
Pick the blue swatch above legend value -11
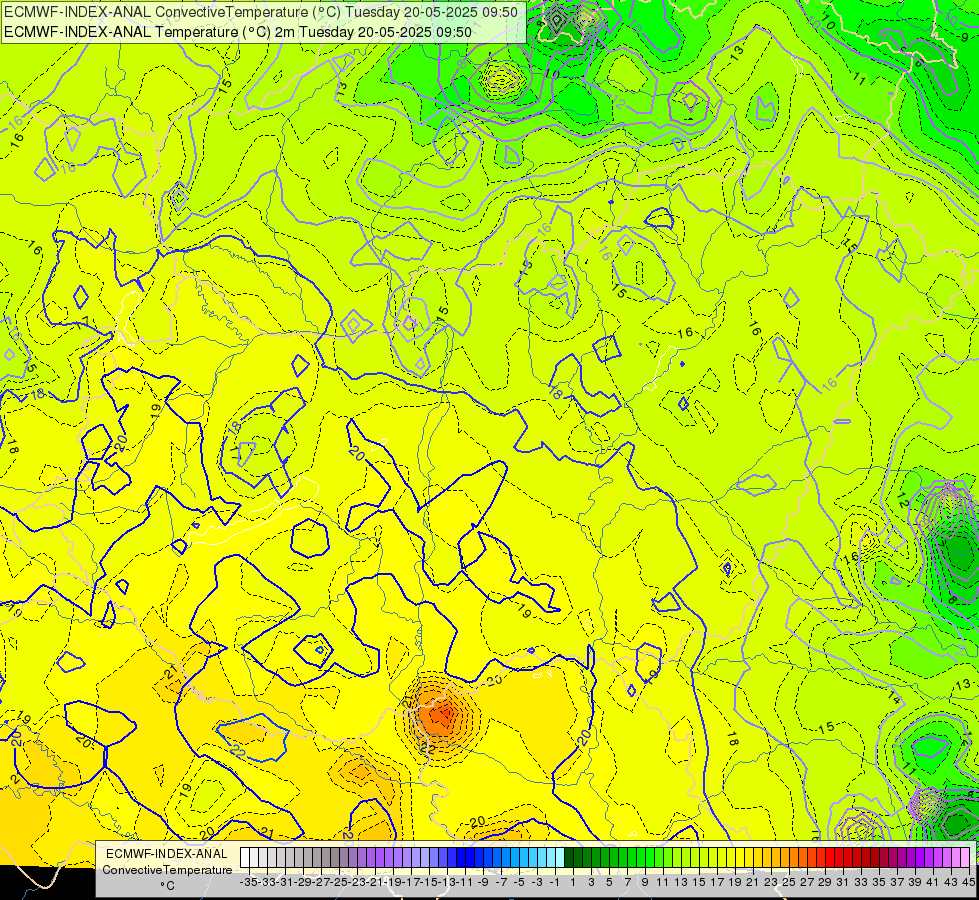(461, 858)
